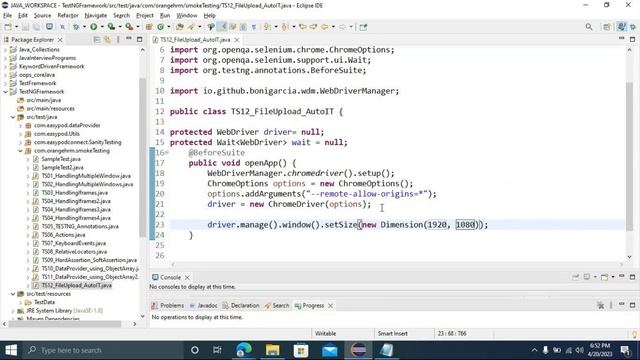This screenshot has height=360, width=640.
Task: Click the Open Type toolbar icon
Action: 180,27
